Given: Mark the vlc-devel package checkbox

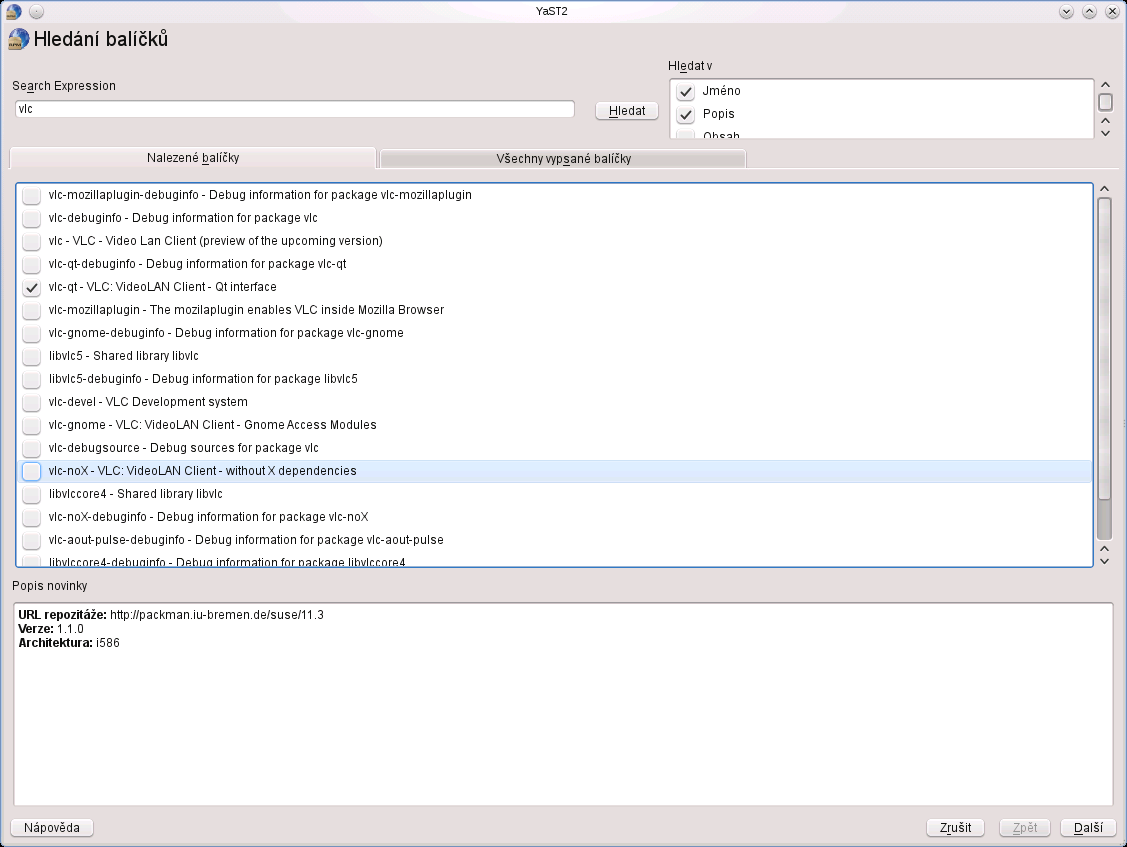Looking at the screenshot, I should pyautogui.click(x=32, y=403).
